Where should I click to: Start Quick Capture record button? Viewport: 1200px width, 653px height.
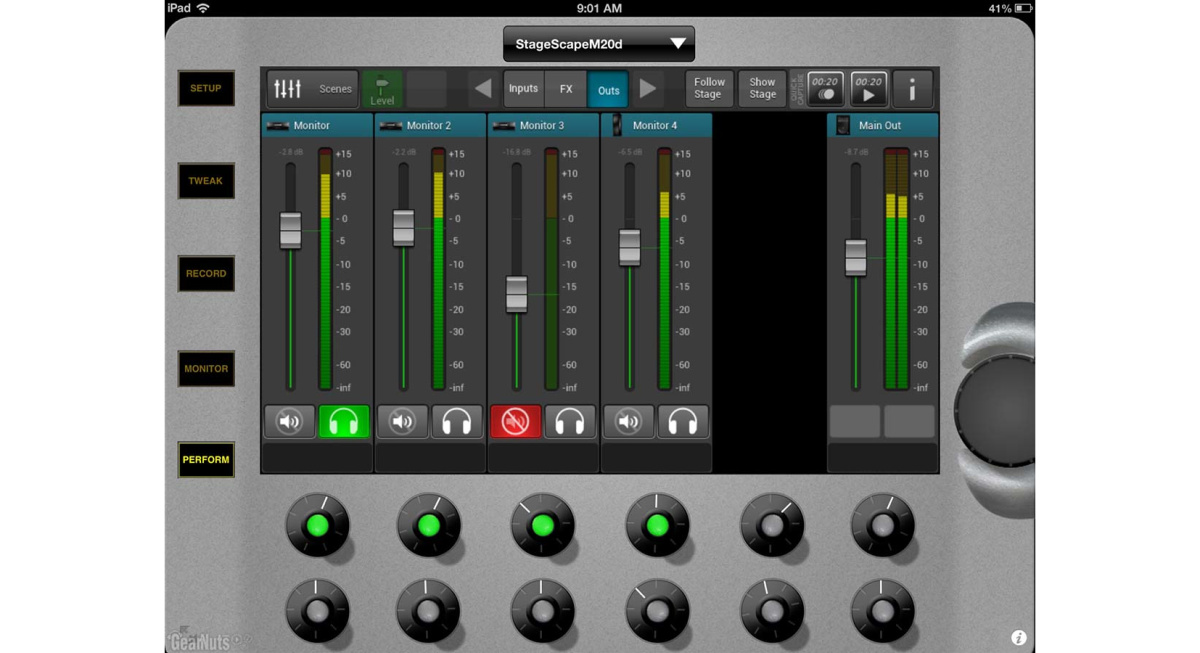click(x=825, y=89)
